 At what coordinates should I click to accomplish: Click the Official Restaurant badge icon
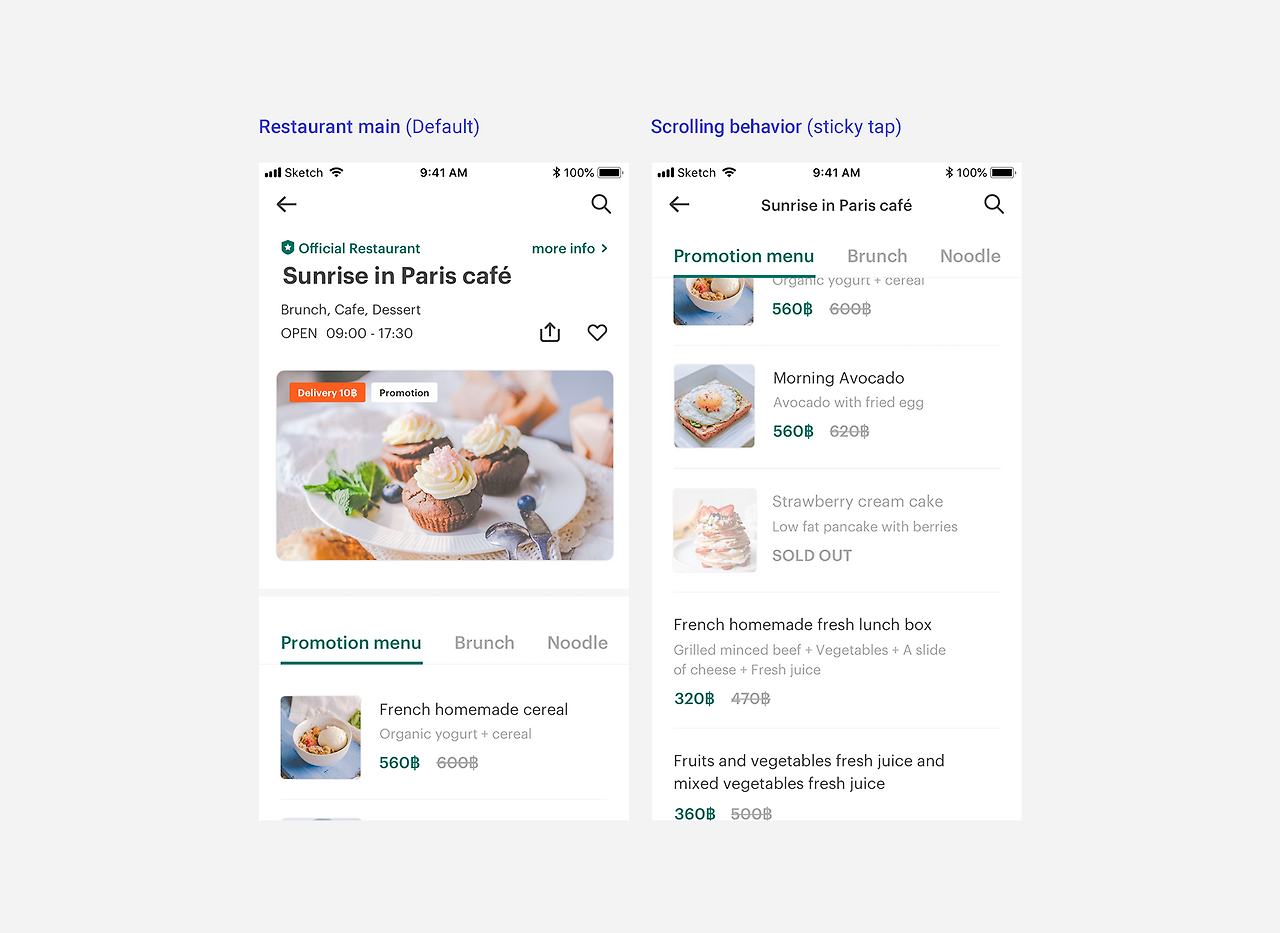[x=288, y=247]
